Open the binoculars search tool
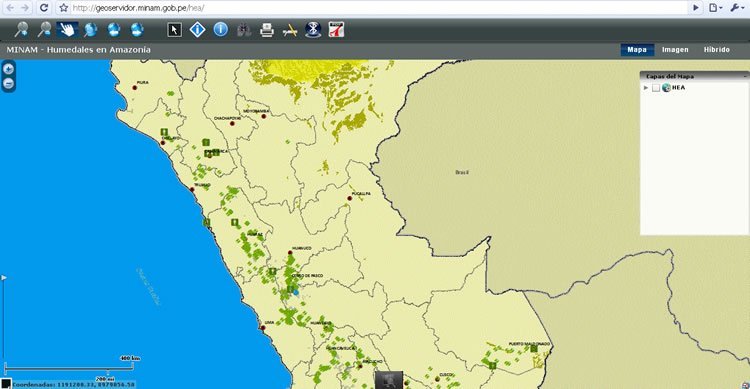 pos(244,30)
